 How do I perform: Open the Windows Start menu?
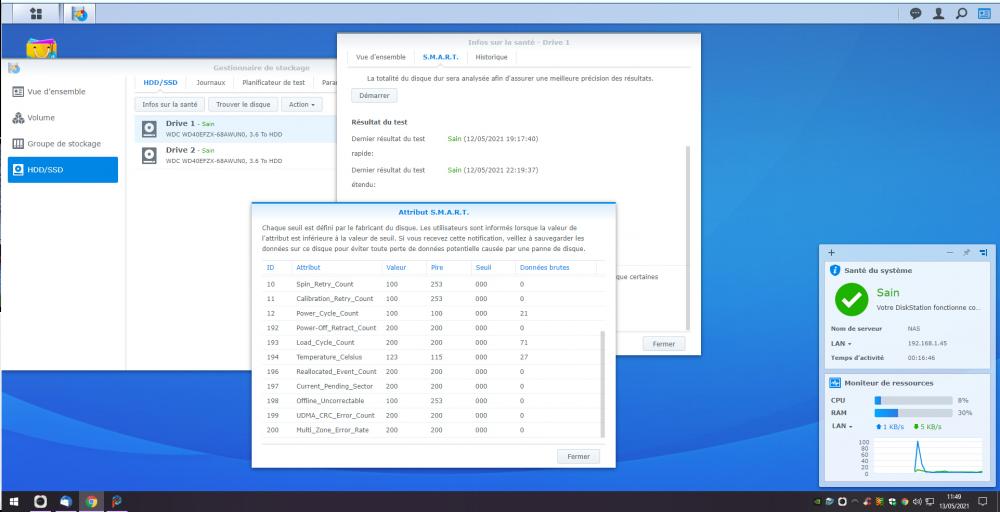coord(13,501)
